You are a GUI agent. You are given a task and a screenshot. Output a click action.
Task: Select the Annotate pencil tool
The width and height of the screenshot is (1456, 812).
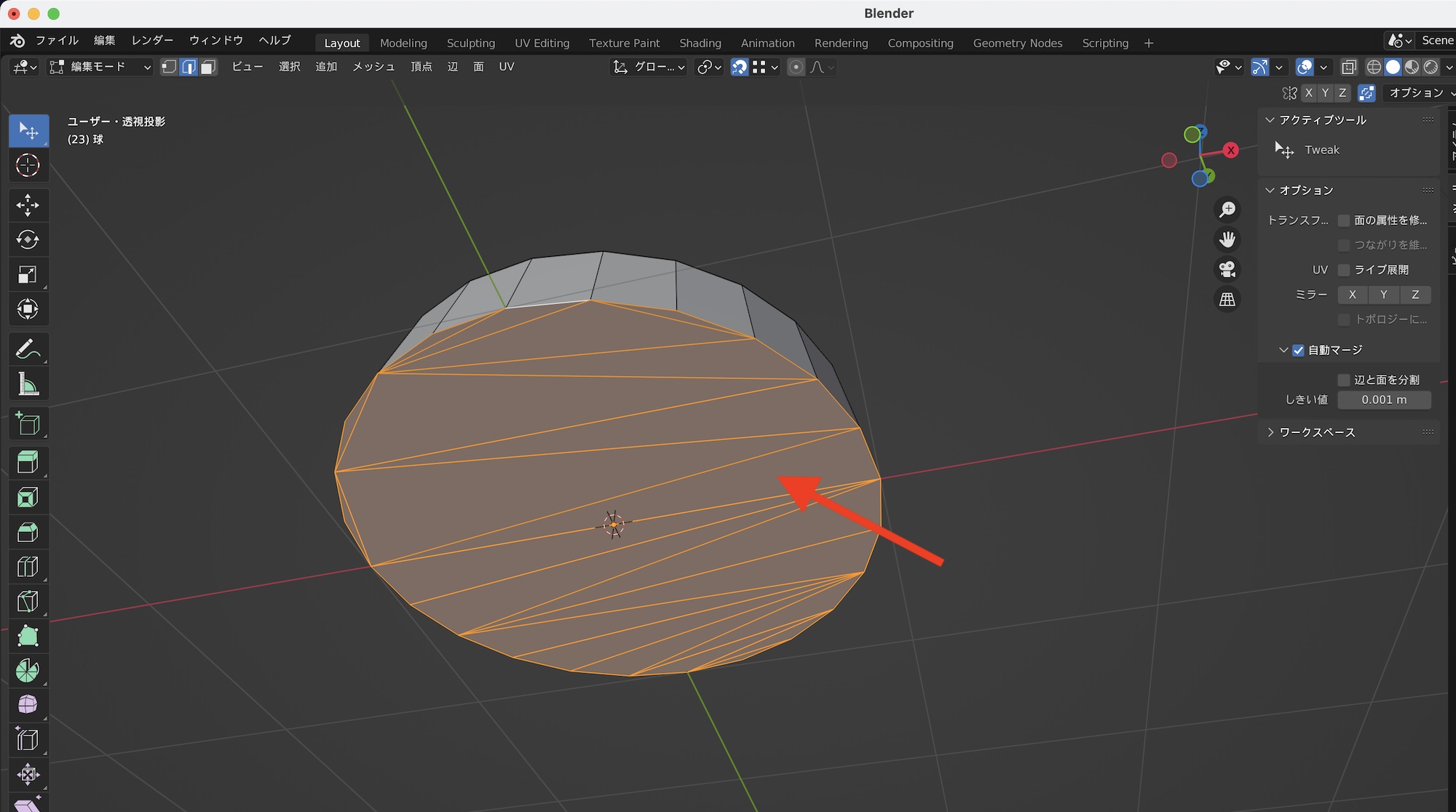[28, 349]
